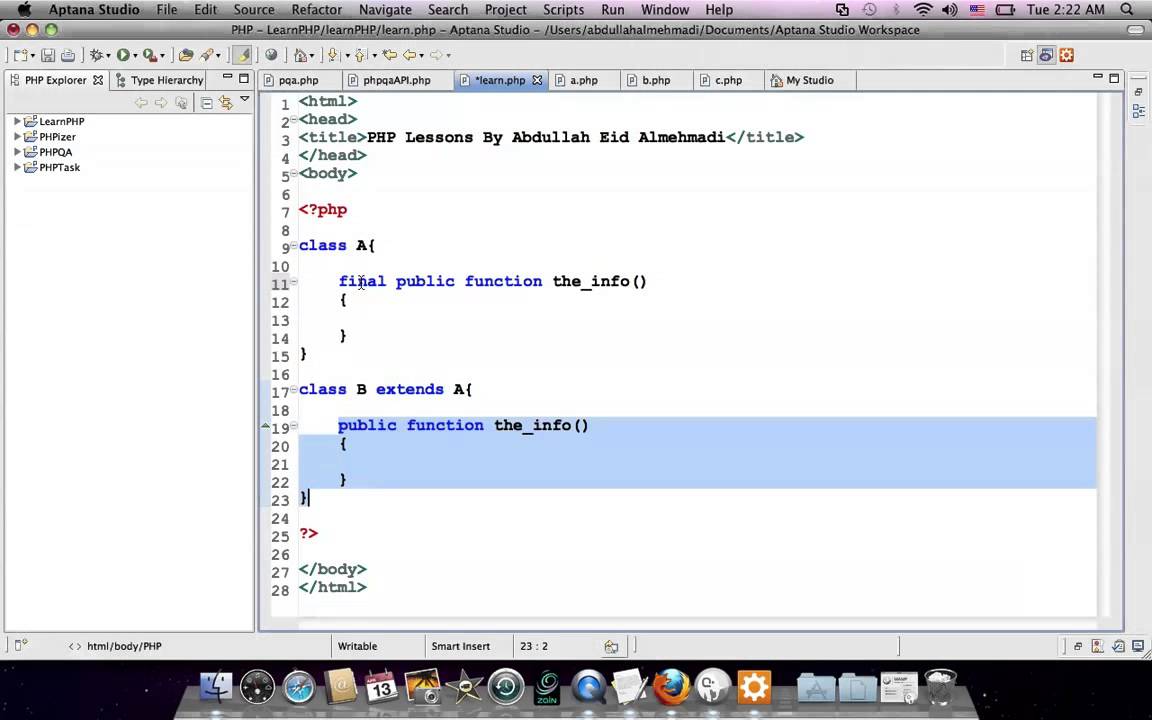Click Collapse All in PHP Explorer

click(x=206, y=104)
